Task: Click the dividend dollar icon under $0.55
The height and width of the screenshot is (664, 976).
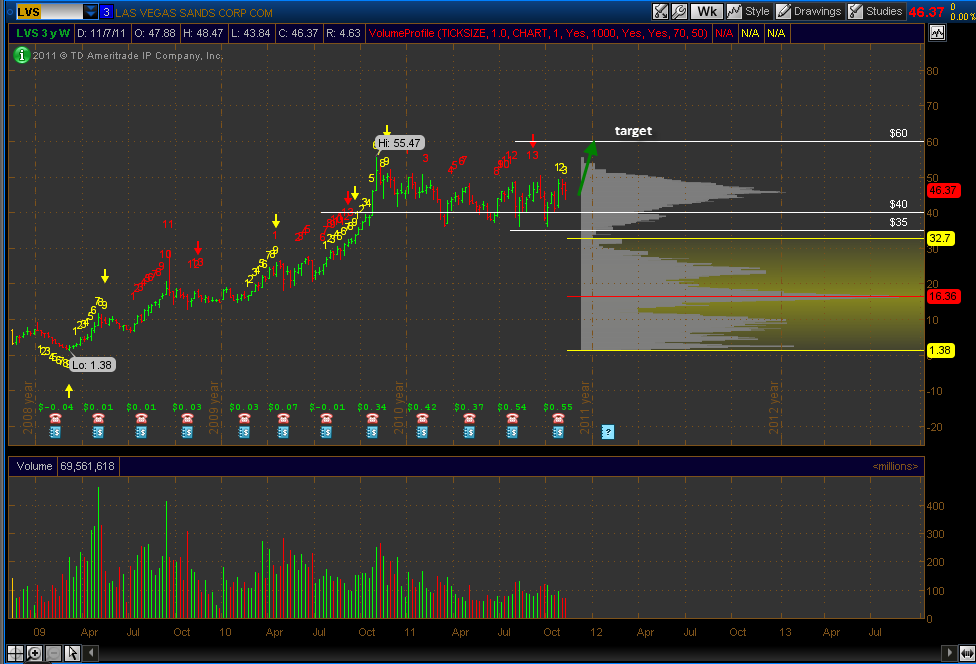Action: pos(558,432)
